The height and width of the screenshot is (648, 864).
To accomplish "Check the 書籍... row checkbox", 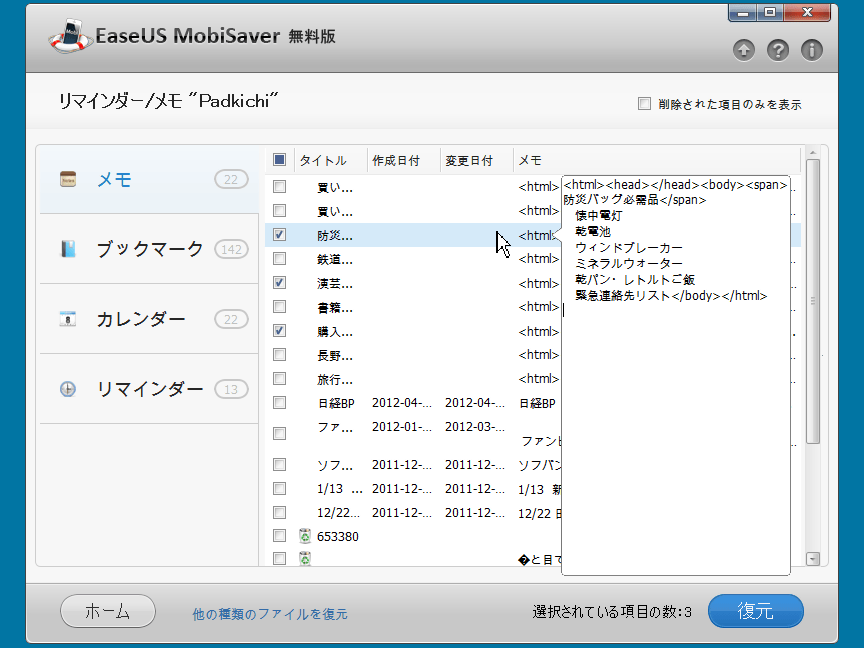I will click(279, 306).
